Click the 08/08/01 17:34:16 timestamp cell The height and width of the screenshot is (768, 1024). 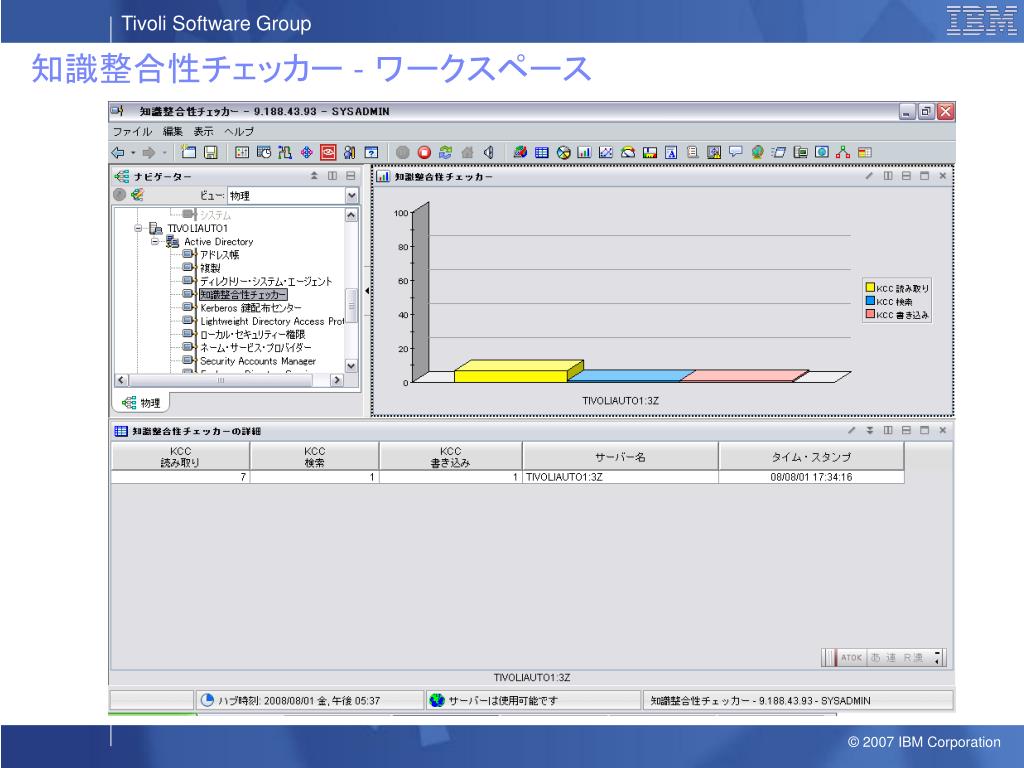[x=811, y=477]
